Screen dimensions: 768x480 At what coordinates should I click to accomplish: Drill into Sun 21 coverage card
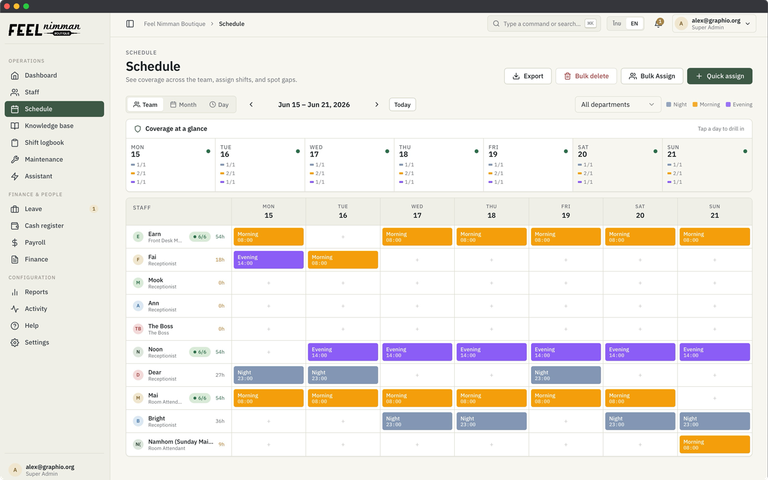coord(707,165)
